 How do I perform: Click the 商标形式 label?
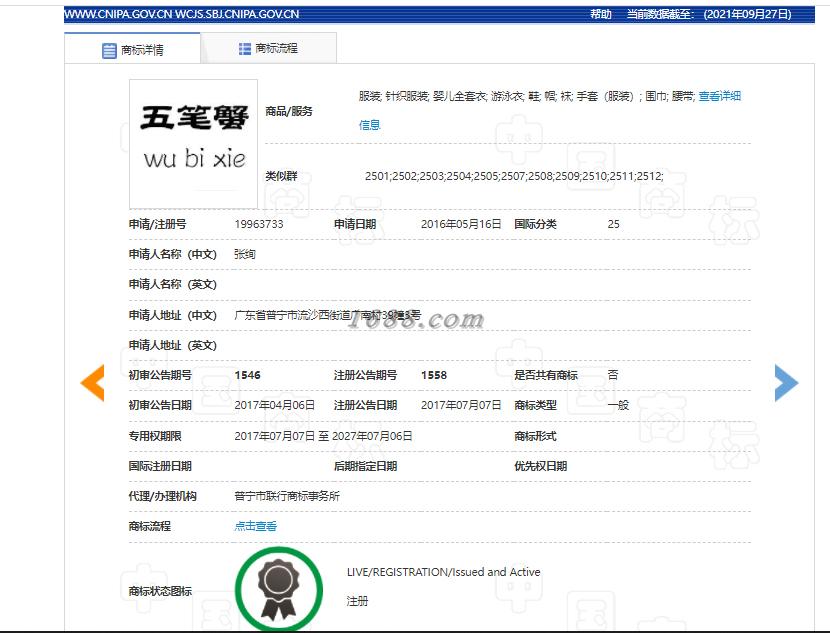pyautogui.click(x=535, y=436)
